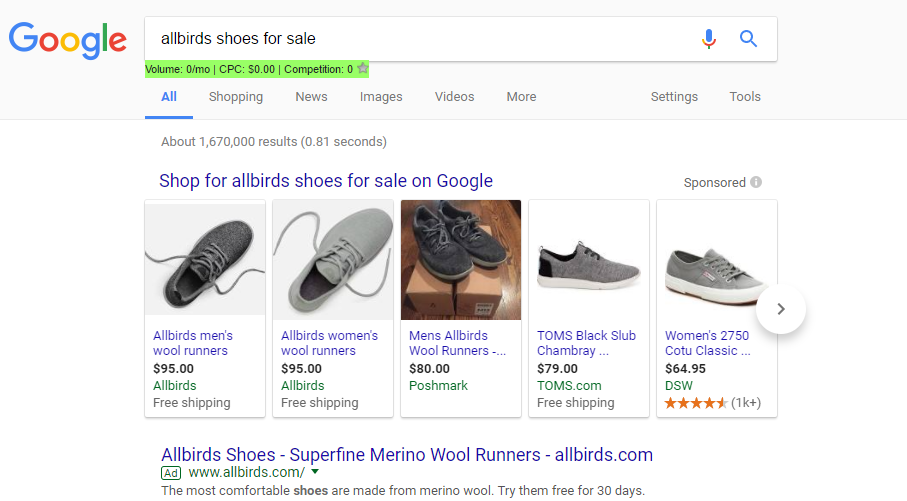907x501 pixels.
Task: Star the keyword in the volume bar
Action: click(363, 68)
